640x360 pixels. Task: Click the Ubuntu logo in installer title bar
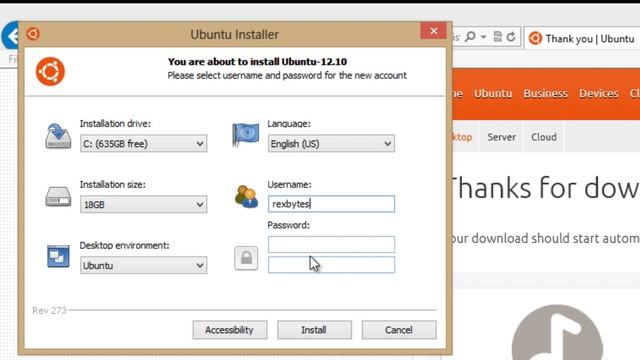click(33, 34)
